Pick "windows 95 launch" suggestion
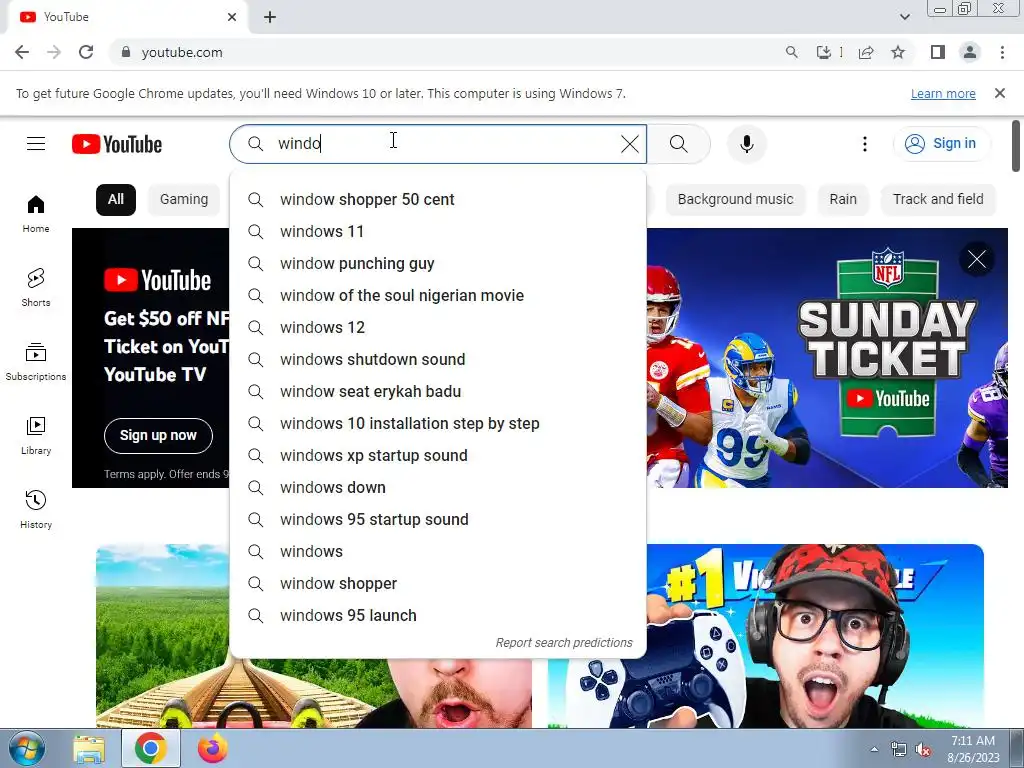Viewport: 1024px width, 768px height. point(438,615)
